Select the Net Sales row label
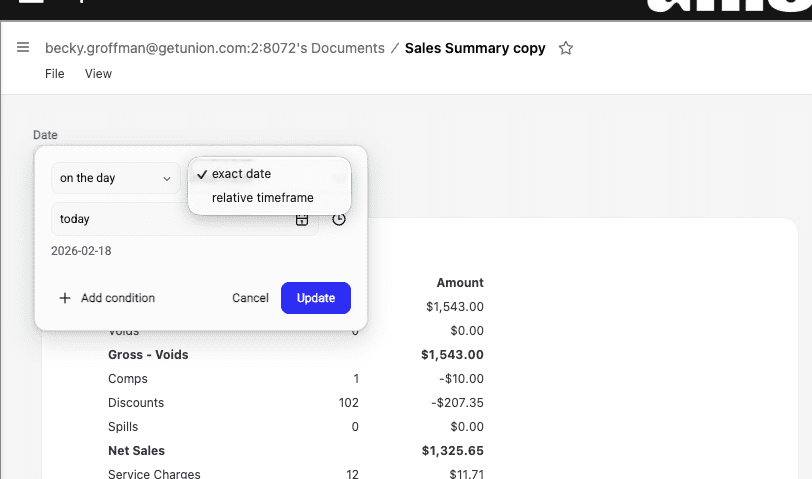 [x=136, y=451]
